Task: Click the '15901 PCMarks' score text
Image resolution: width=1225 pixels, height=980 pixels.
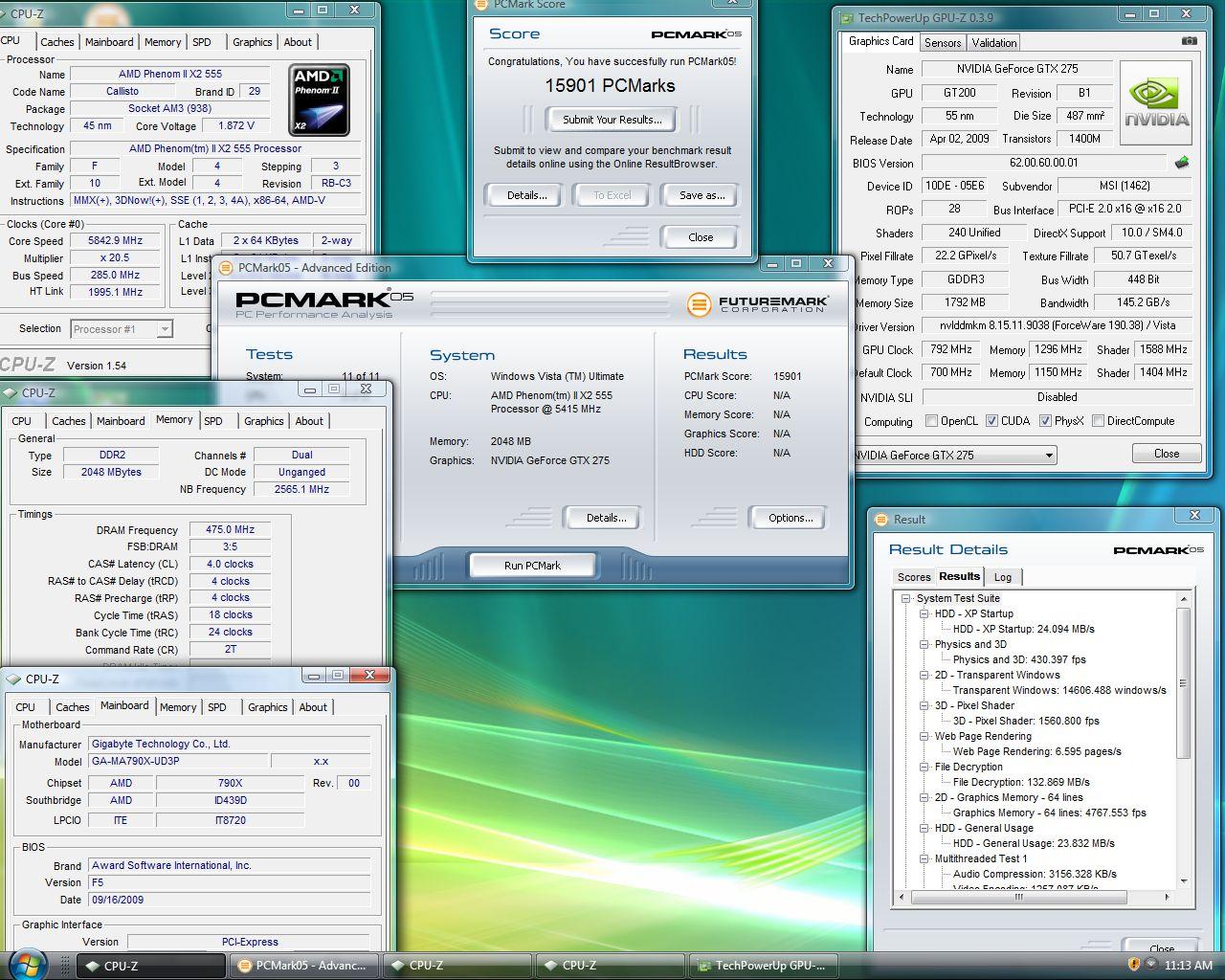Action: [x=610, y=85]
